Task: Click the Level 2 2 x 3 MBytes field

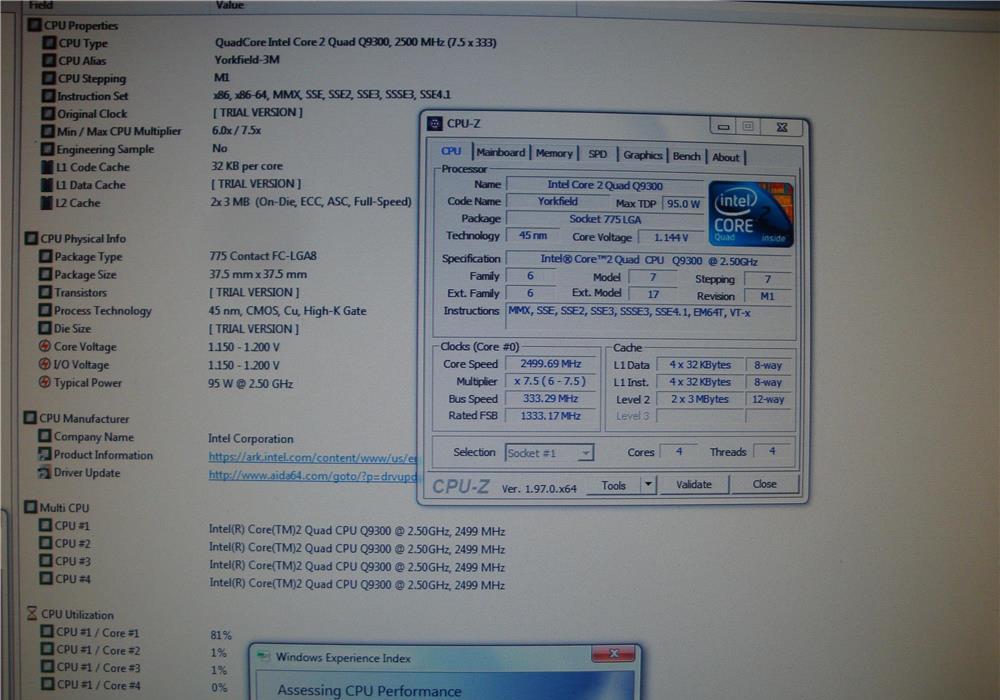Action: pos(700,399)
